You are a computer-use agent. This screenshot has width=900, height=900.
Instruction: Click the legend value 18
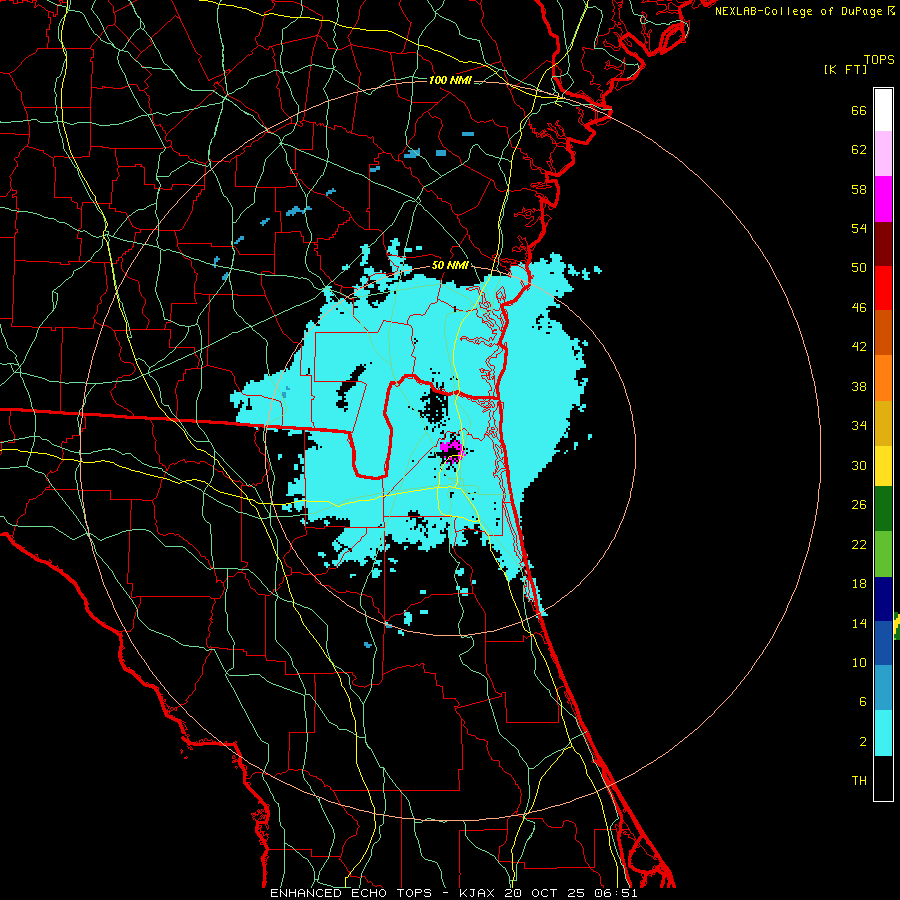coord(859,584)
